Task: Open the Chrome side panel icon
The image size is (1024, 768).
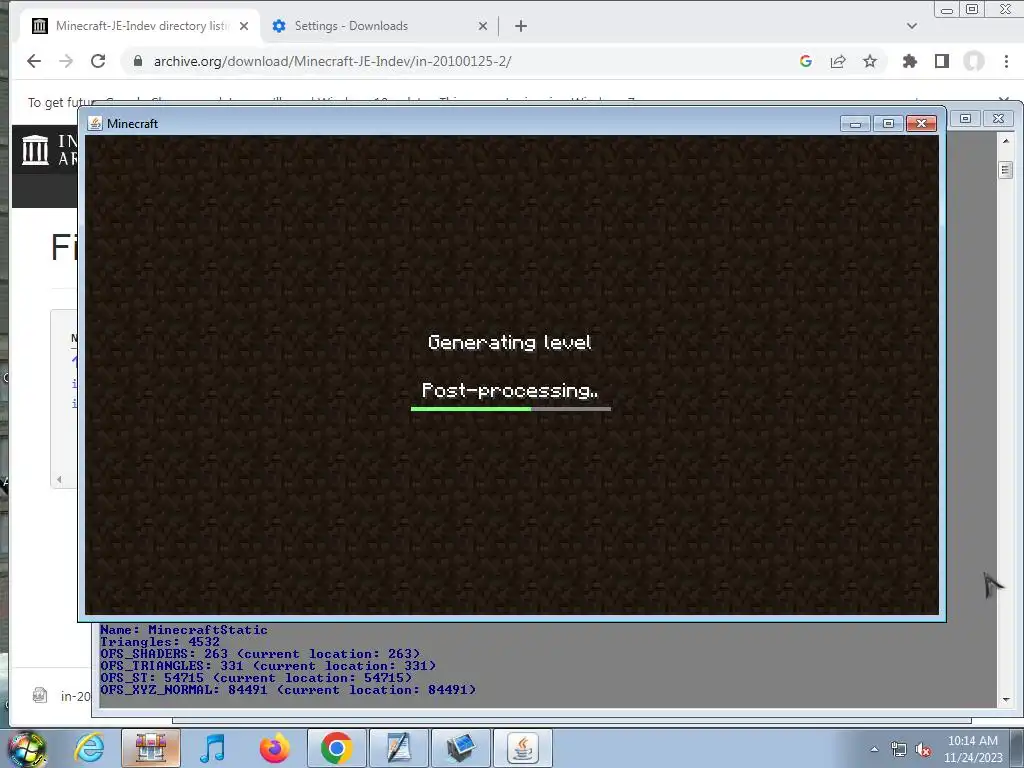Action: [x=942, y=61]
